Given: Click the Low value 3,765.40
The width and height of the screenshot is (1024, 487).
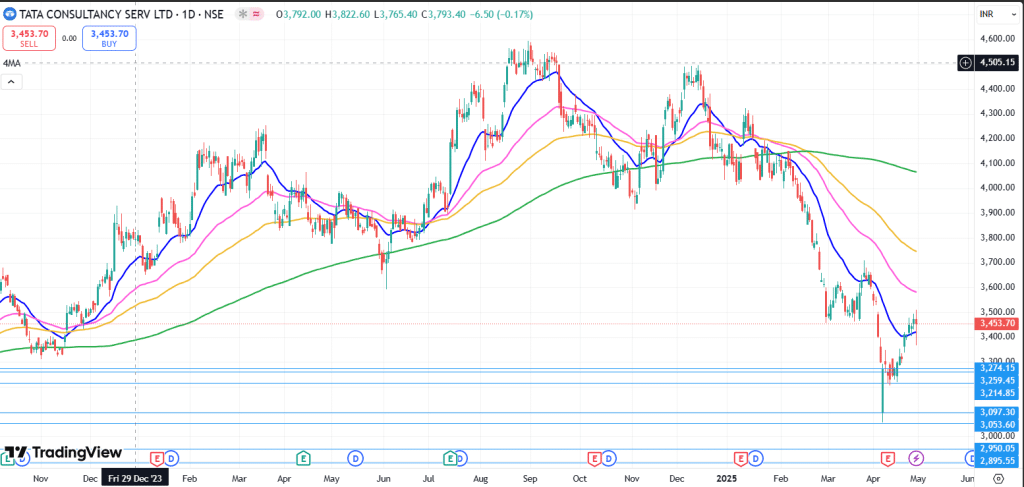Looking at the screenshot, I should click(x=398, y=14).
